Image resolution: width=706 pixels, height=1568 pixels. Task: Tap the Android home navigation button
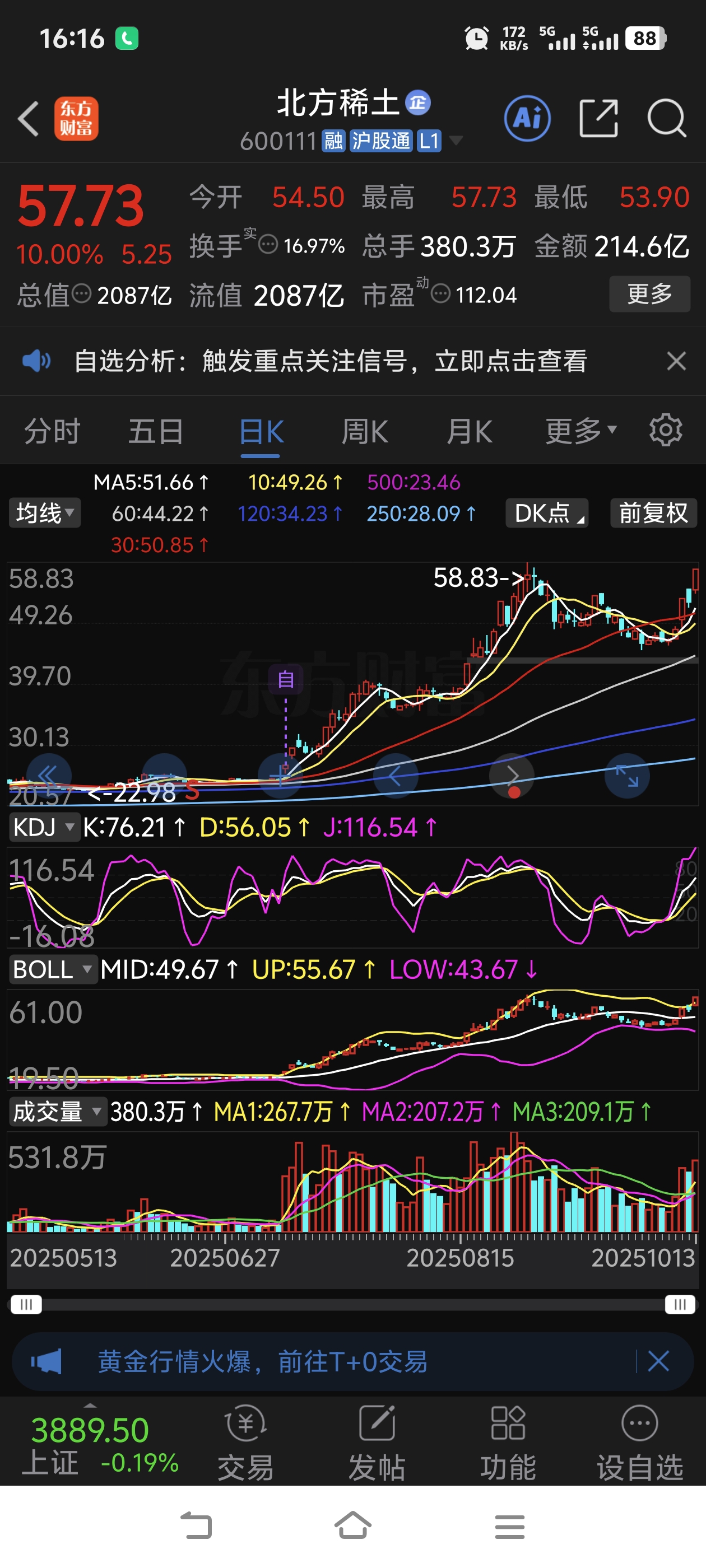coord(352,1526)
